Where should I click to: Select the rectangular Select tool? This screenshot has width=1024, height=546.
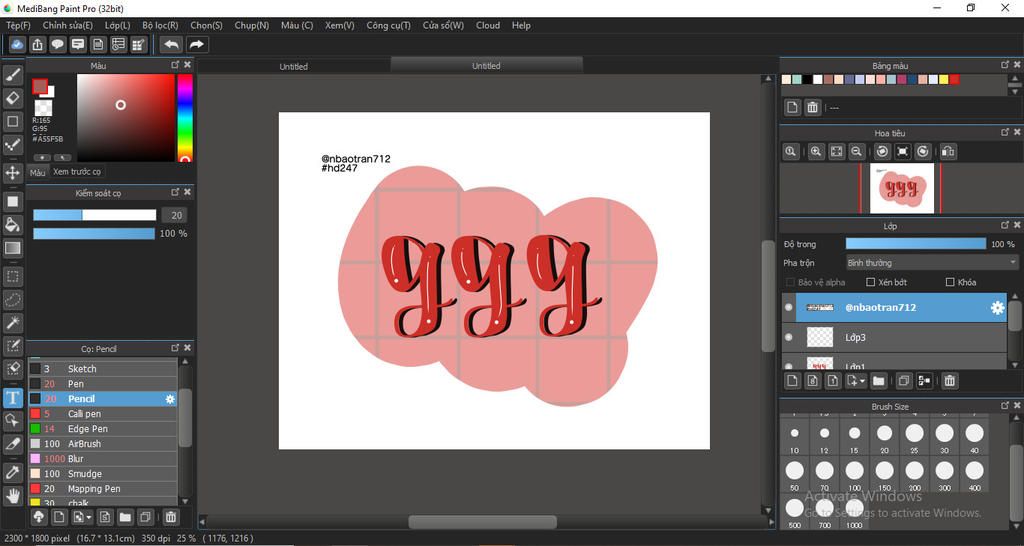tap(12, 276)
